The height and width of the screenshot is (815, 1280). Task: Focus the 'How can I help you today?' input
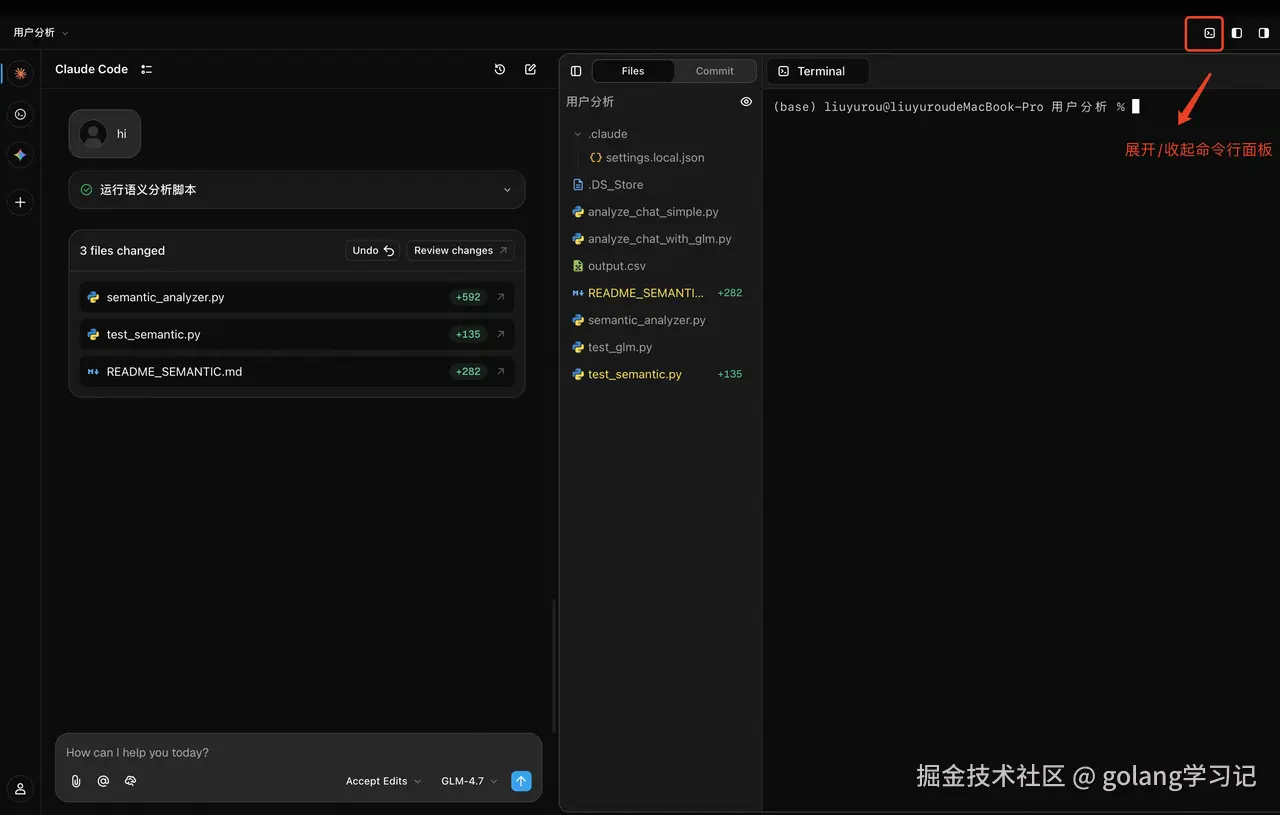(x=298, y=752)
